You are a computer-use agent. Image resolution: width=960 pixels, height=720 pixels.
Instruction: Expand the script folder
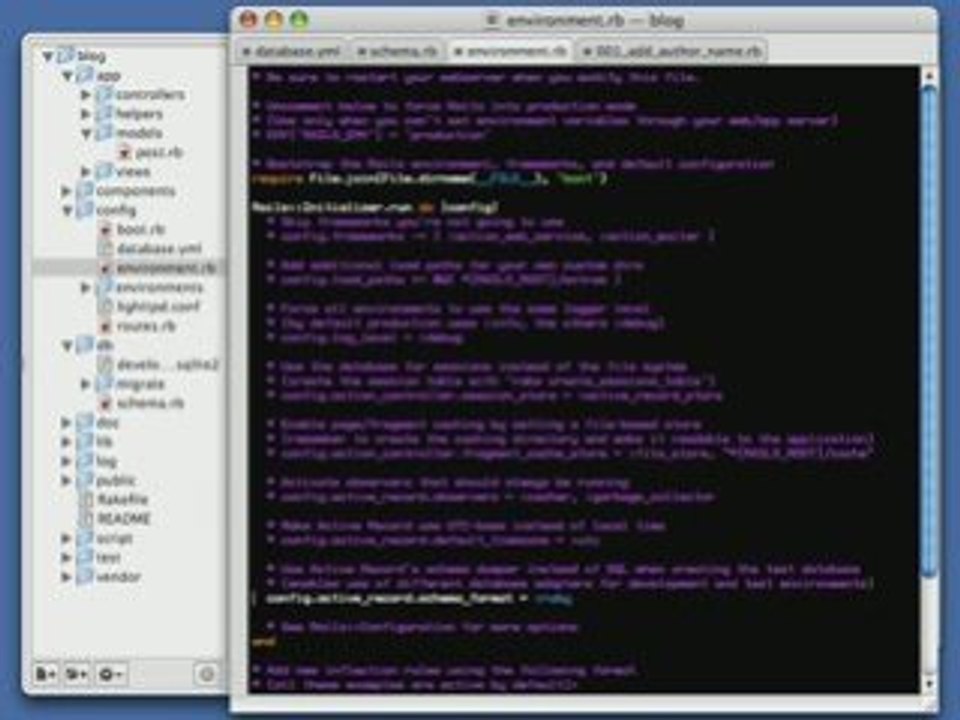point(66,539)
